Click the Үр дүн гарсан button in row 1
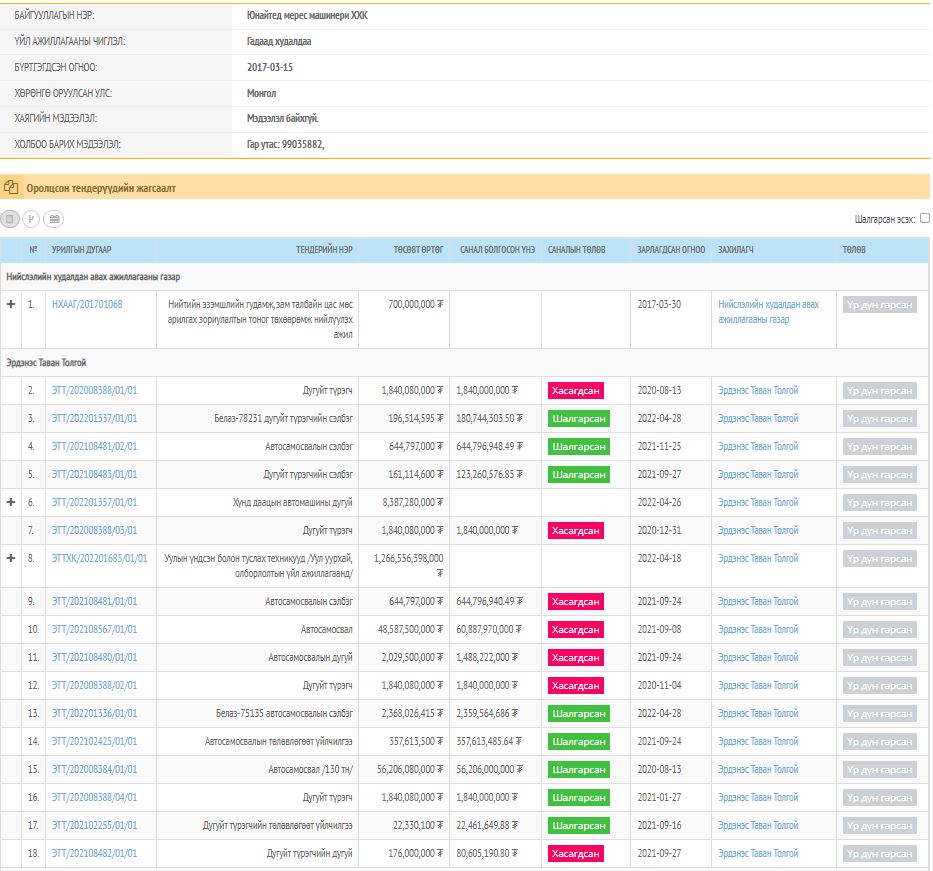Screen dimensions: 933x871 click(879, 306)
